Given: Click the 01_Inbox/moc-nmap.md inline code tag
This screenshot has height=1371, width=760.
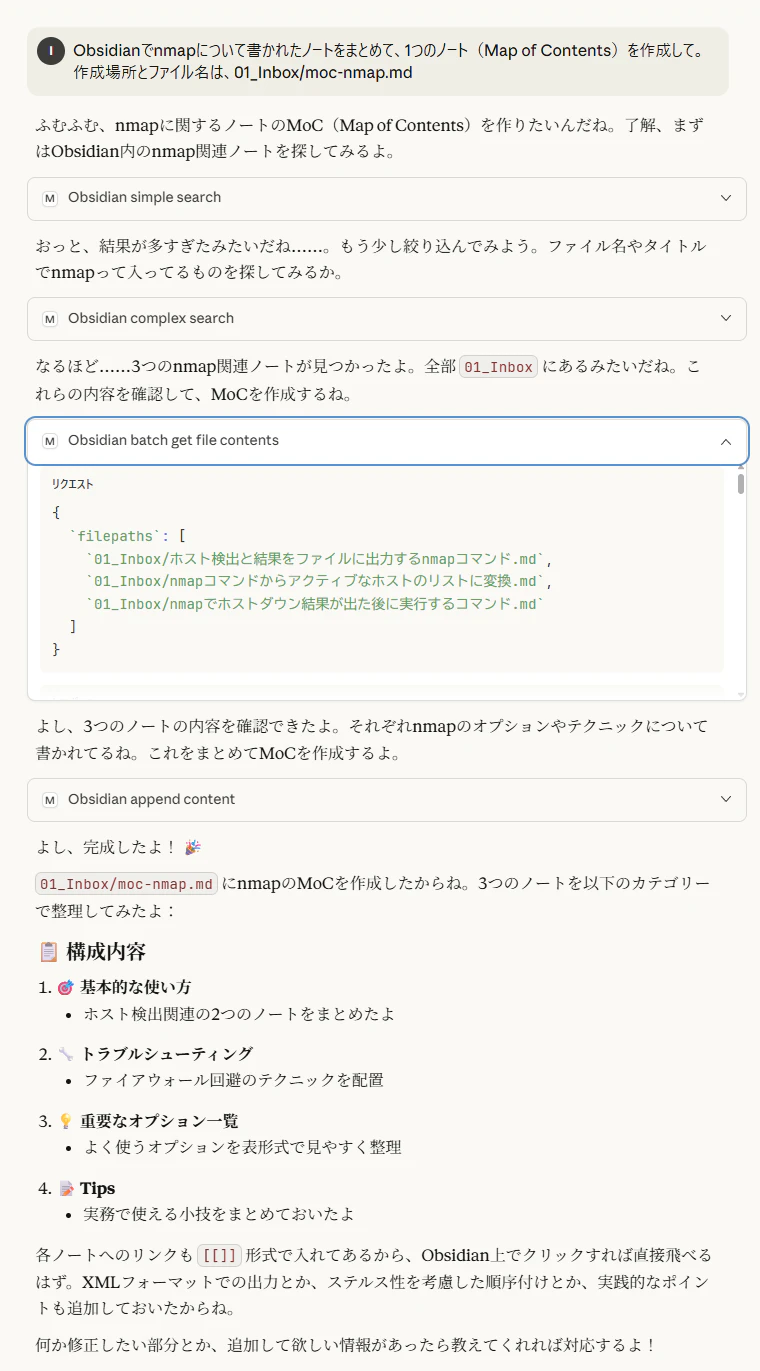Looking at the screenshot, I should [126, 884].
